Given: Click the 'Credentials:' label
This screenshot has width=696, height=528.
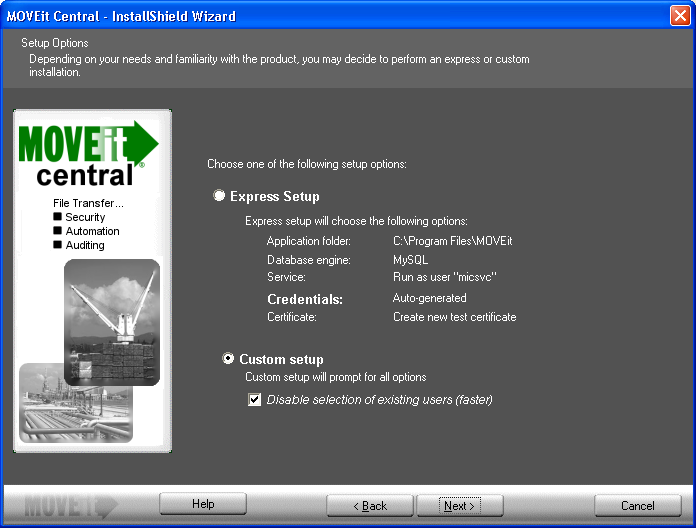Looking at the screenshot, I should pos(305,299).
